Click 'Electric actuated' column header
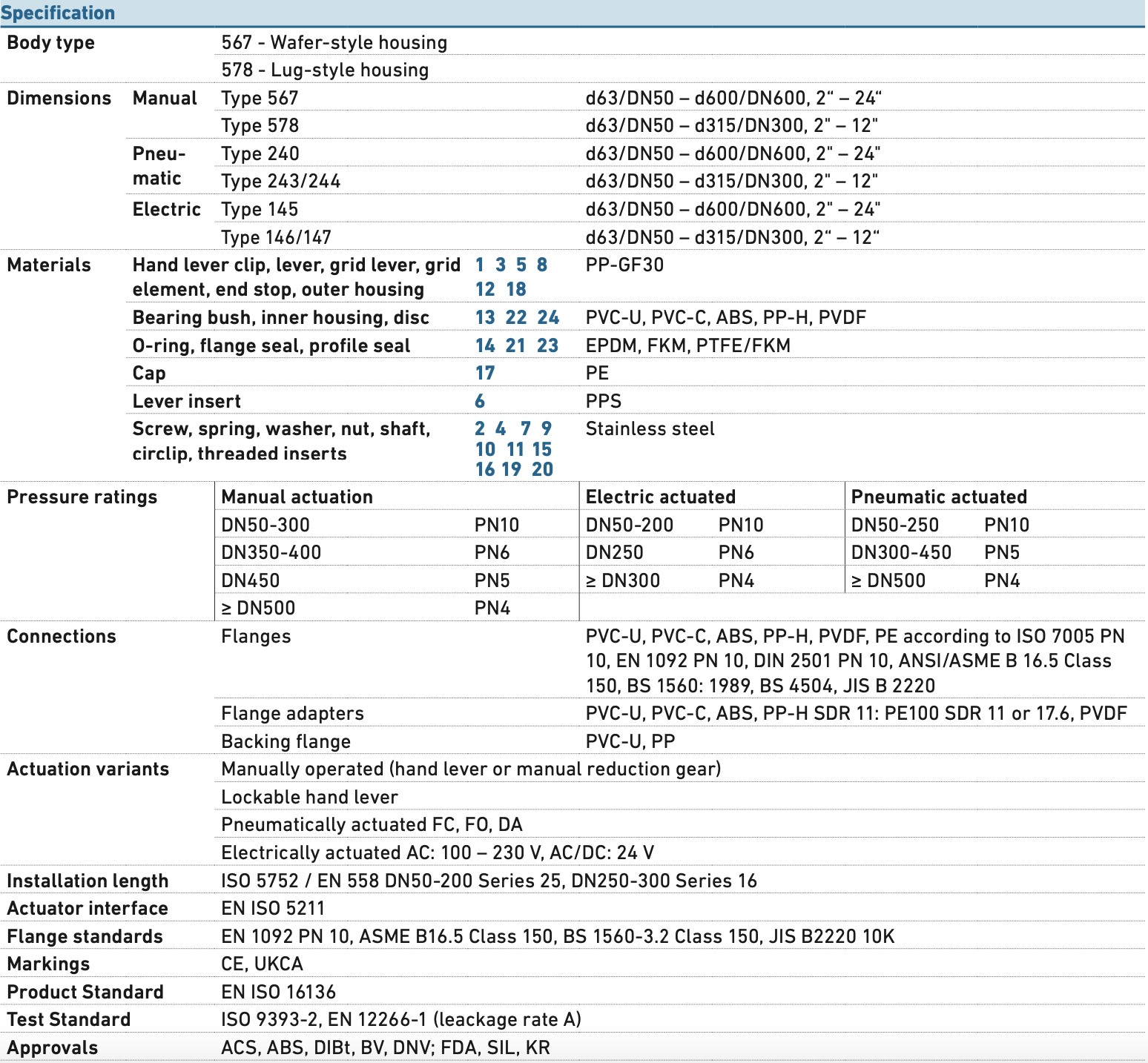 coord(660,497)
